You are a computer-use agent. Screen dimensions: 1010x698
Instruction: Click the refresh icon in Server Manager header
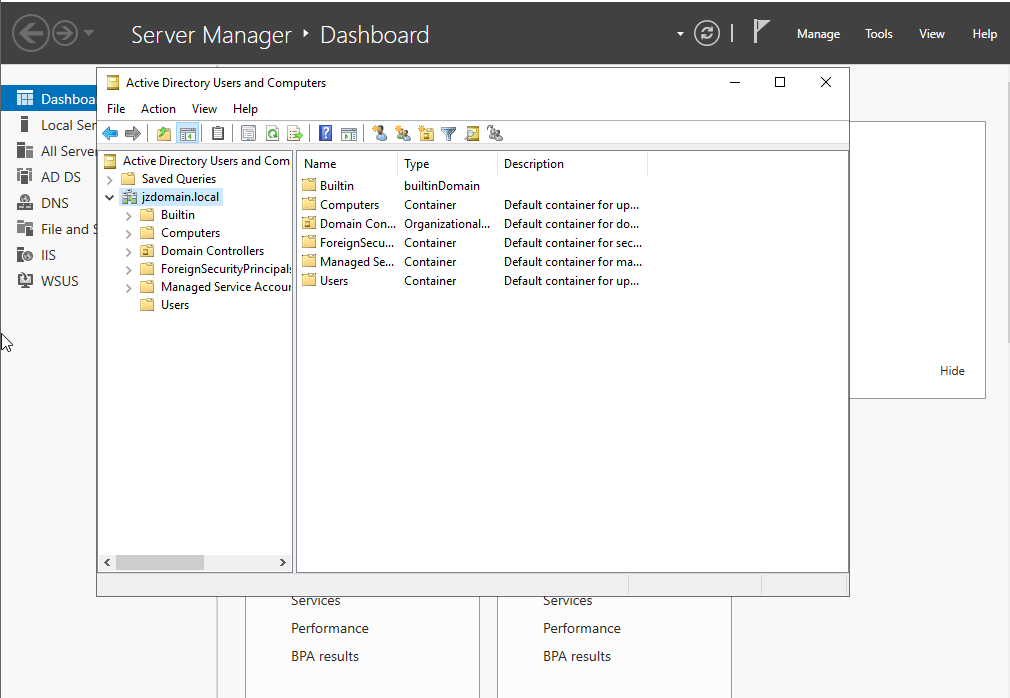tap(707, 33)
